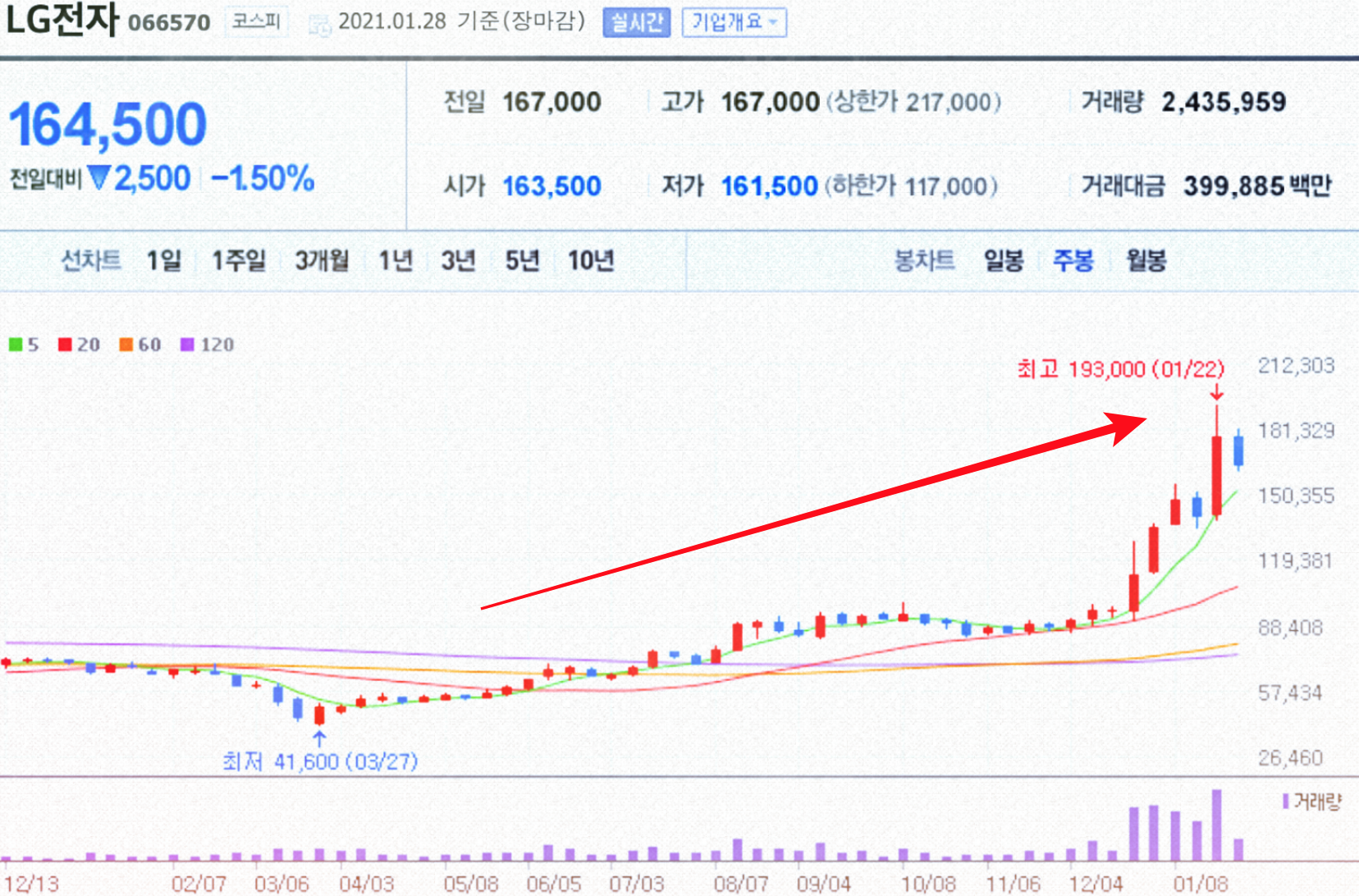1359x896 pixels.
Task: Click the current price 164,500
Action: (x=108, y=126)
